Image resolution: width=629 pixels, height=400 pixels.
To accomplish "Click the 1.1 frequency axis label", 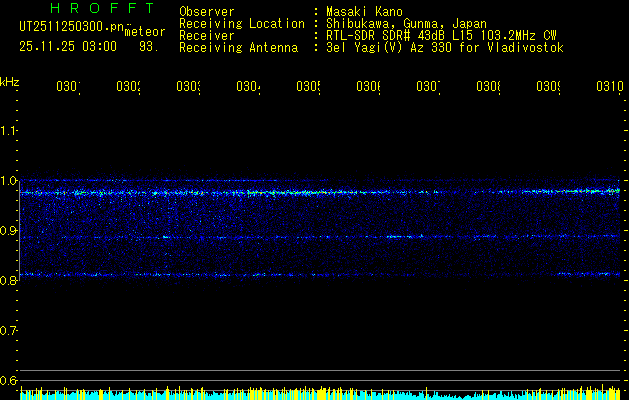I will pos(8,130).
